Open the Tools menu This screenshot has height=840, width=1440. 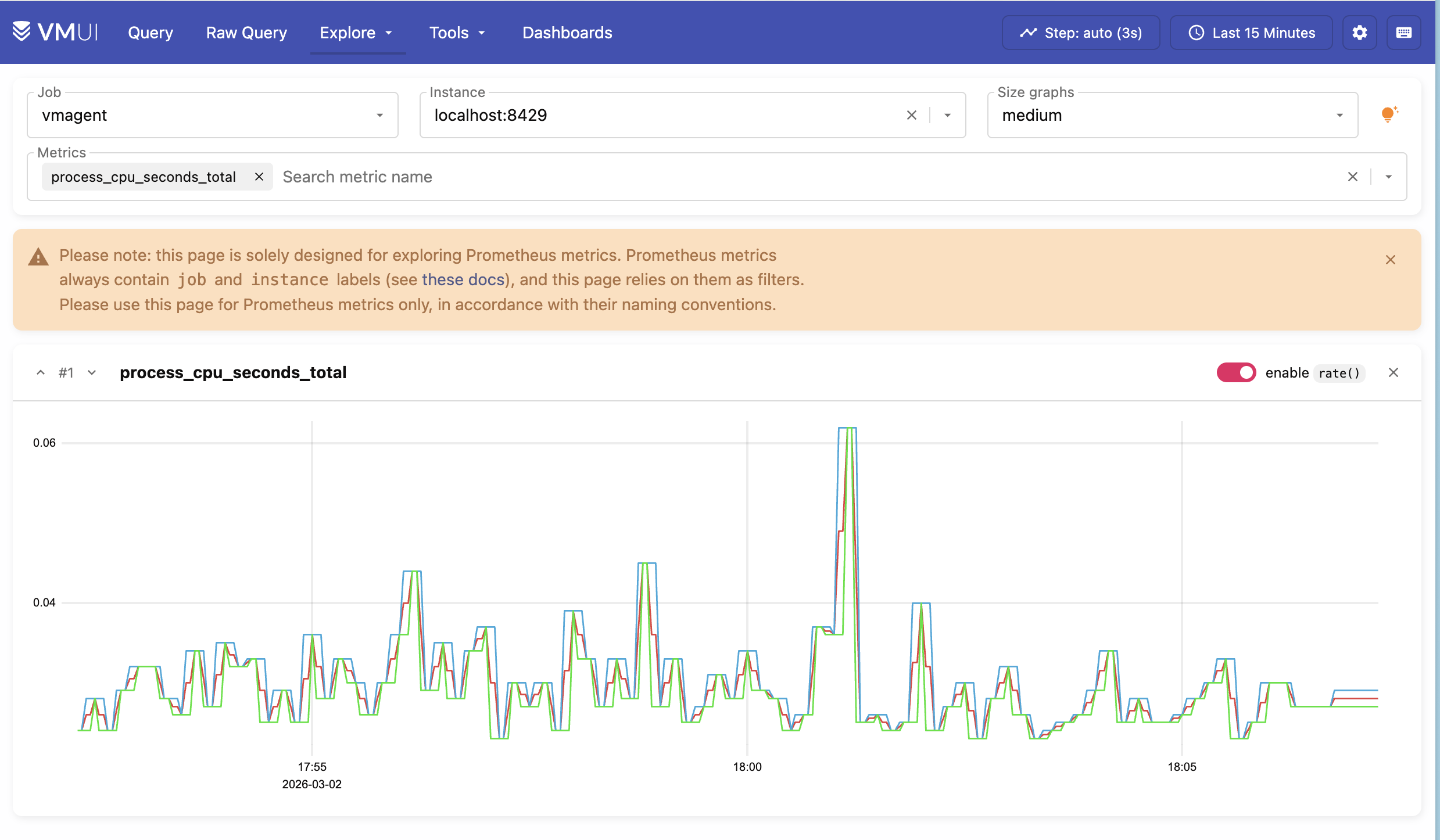pos(457,33)
